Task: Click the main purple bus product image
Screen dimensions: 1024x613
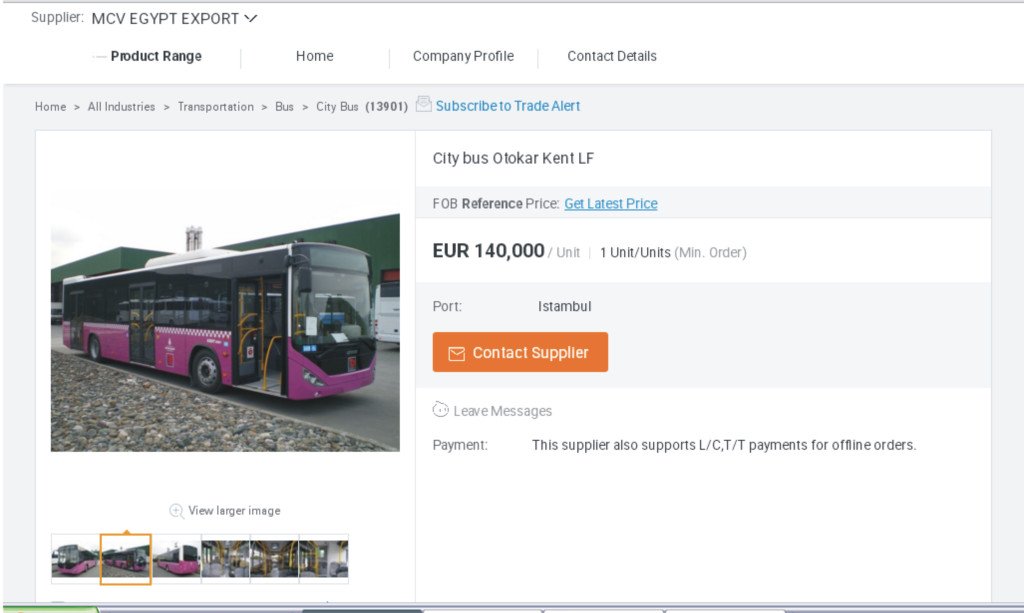Action: (225, 320)
